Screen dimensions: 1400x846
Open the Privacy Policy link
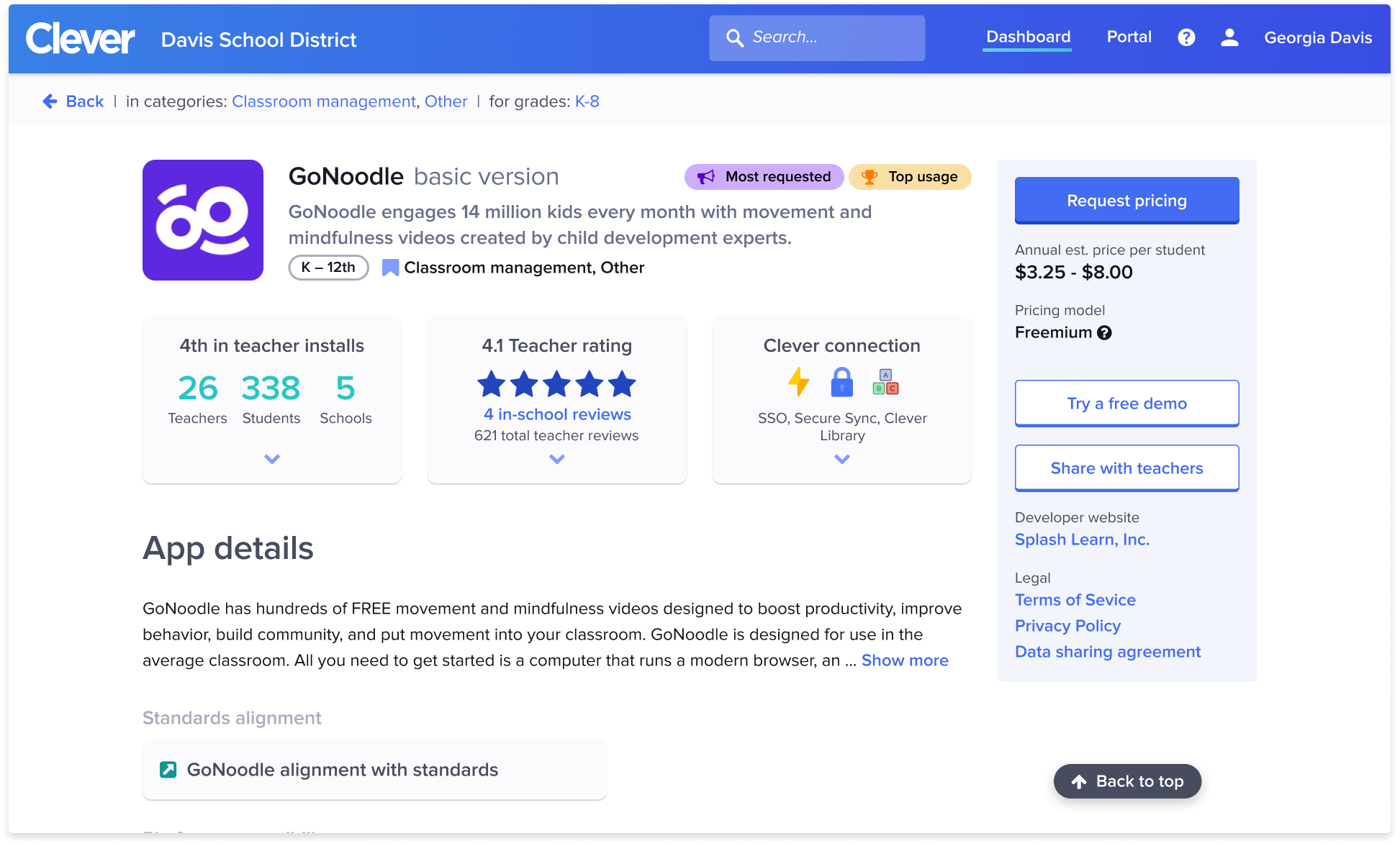1068,626
